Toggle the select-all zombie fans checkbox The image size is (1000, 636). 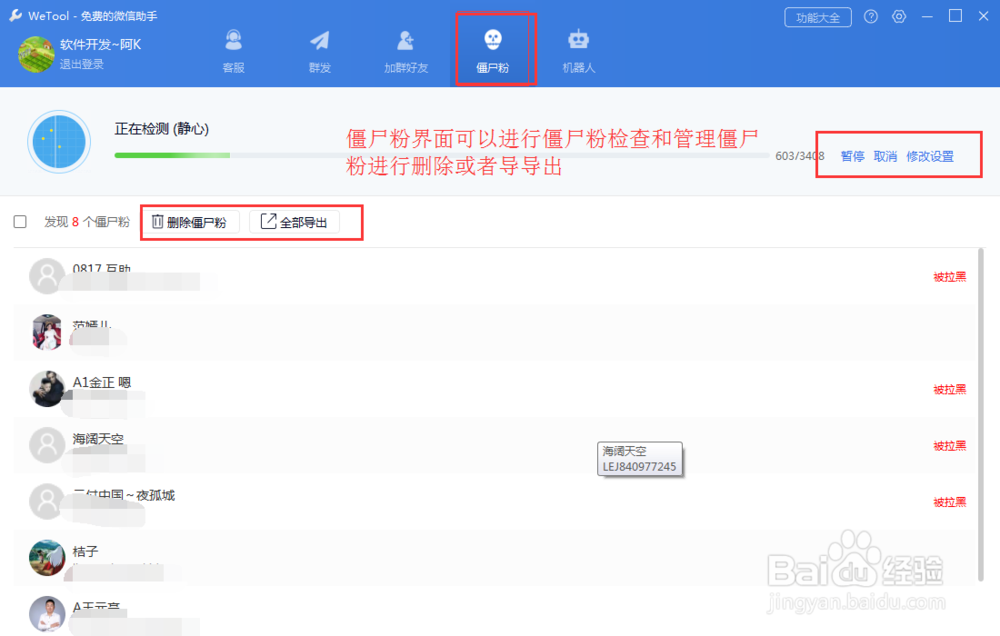coord(20,221)
